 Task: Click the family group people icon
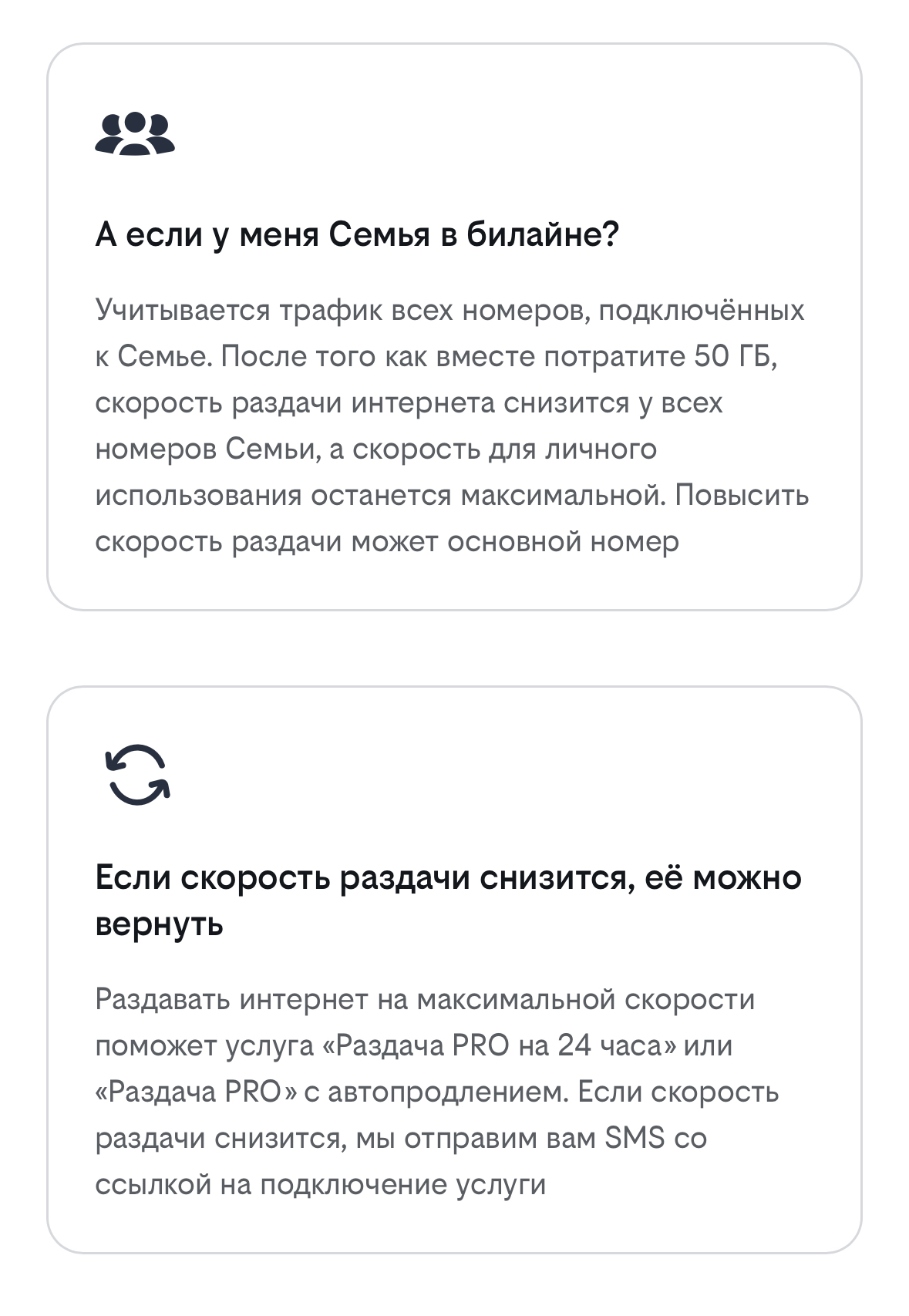click(135, 133)
